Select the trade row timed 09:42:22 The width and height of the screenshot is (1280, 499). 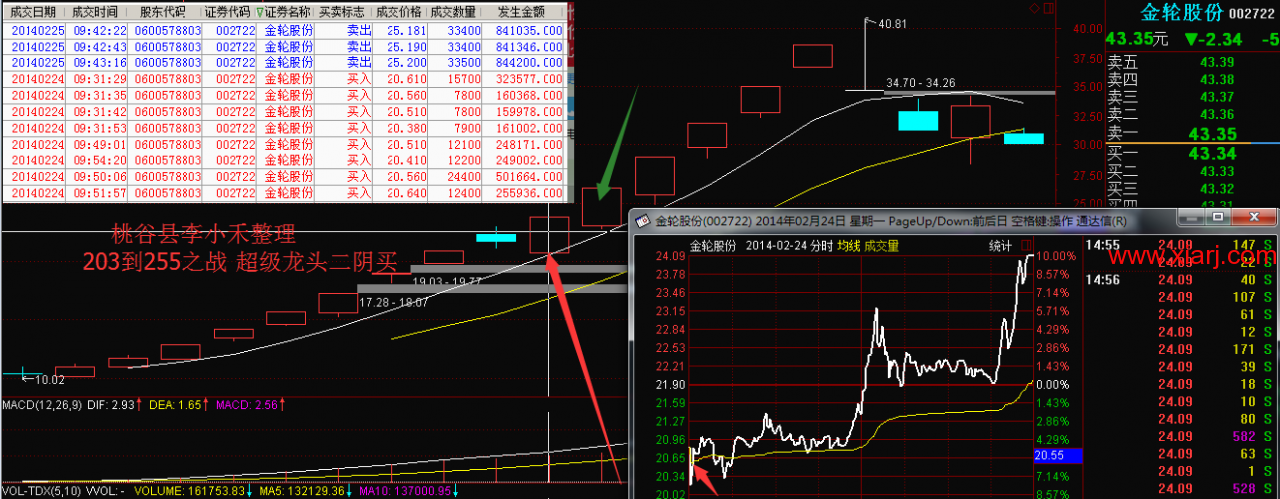(285, 30)
